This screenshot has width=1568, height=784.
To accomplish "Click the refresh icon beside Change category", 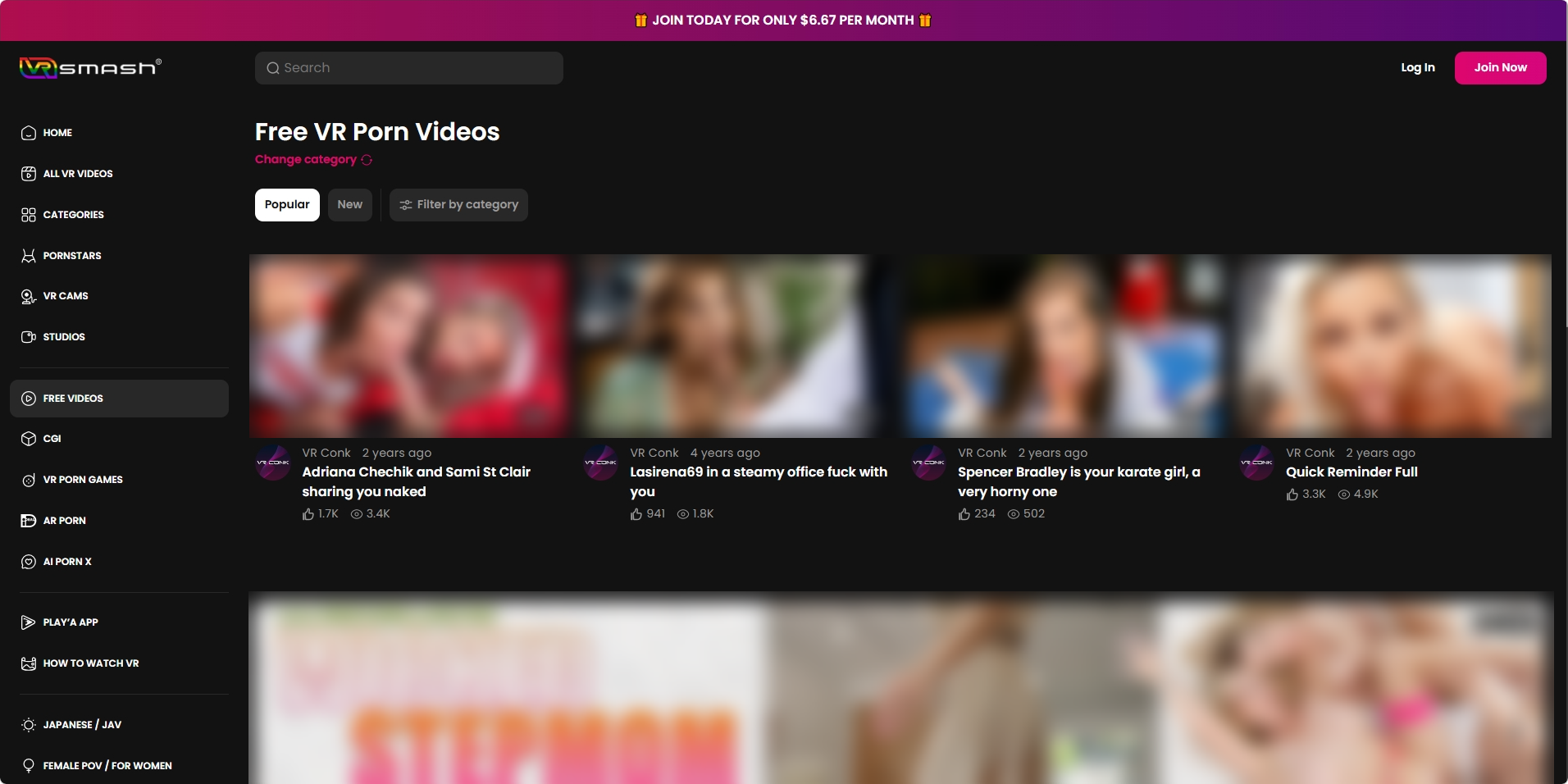I will pyautogui.click(x=367, y=160).
